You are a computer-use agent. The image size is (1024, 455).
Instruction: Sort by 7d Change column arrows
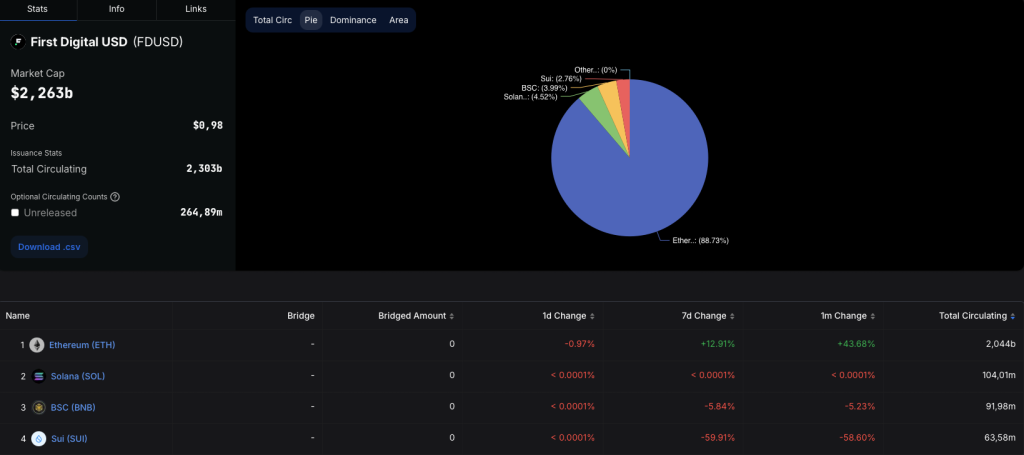tap(732, 316)
